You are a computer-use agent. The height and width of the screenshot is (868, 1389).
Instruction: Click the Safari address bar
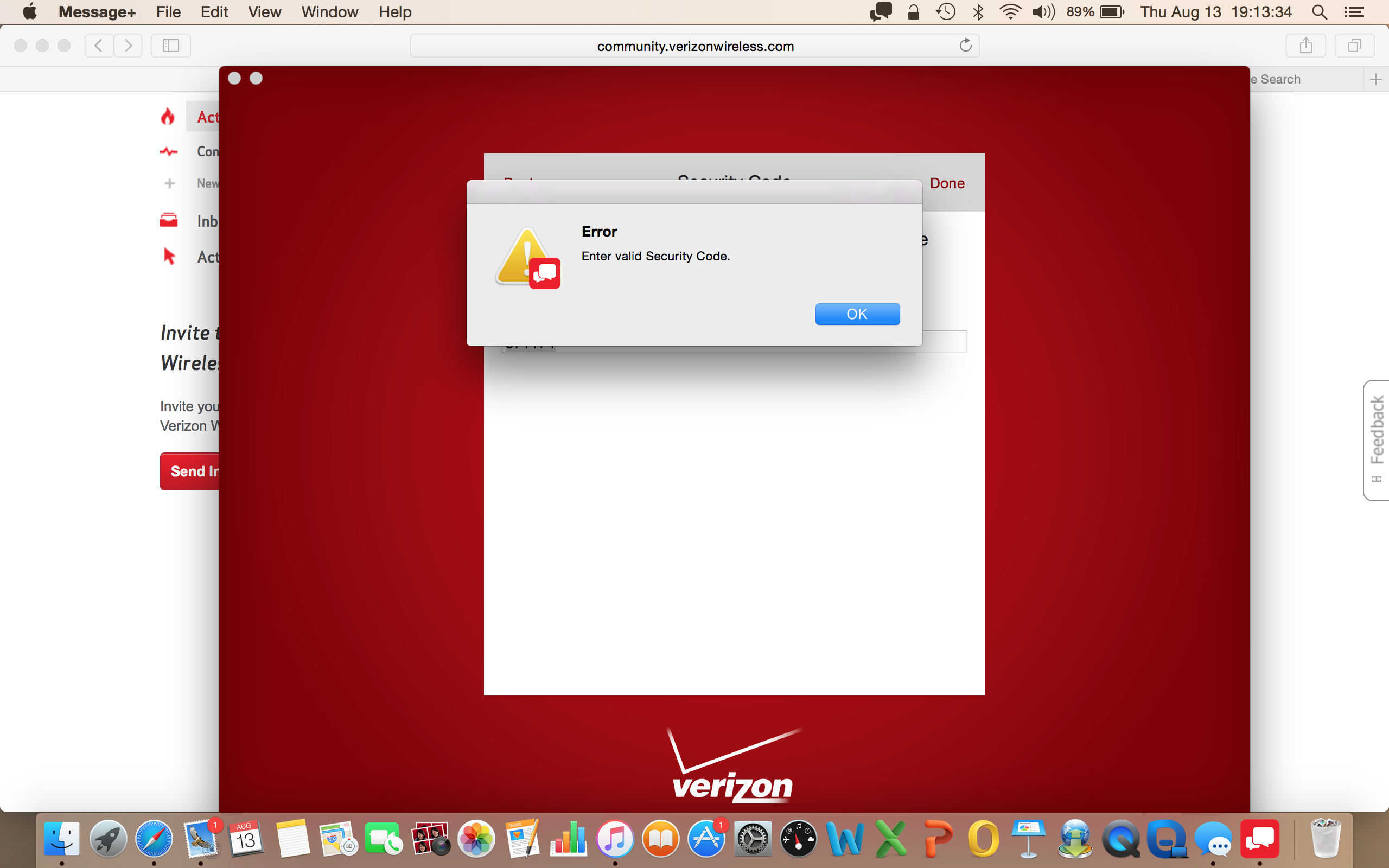[x=694, y=46]
